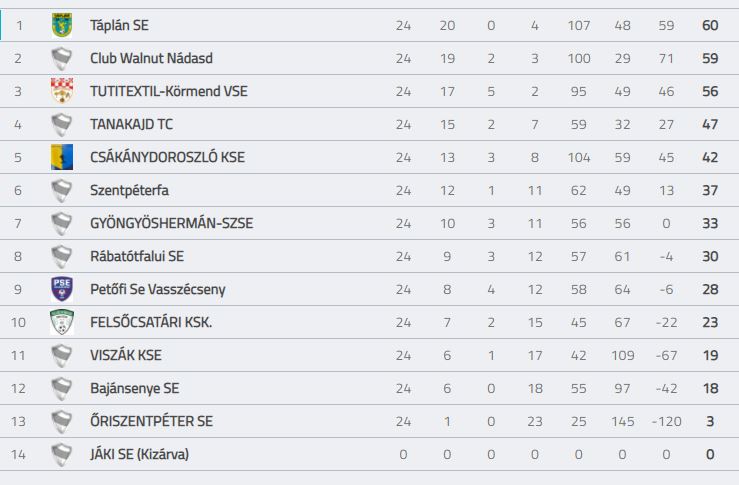Click the rank number 13 row cell
The height and width of the screenshot is (485, 739).
coord(18,421)
